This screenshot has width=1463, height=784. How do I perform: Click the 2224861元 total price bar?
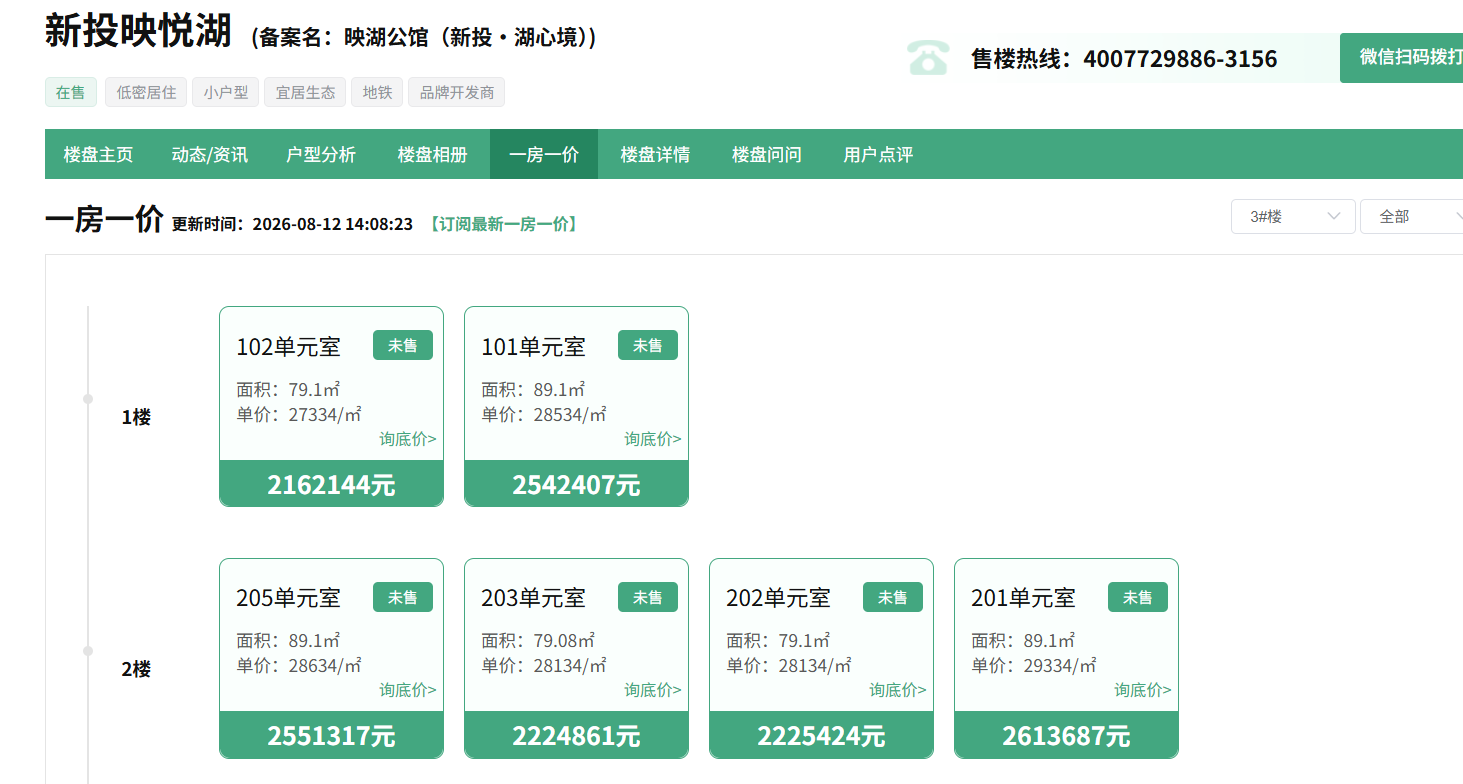pos(576,735)
